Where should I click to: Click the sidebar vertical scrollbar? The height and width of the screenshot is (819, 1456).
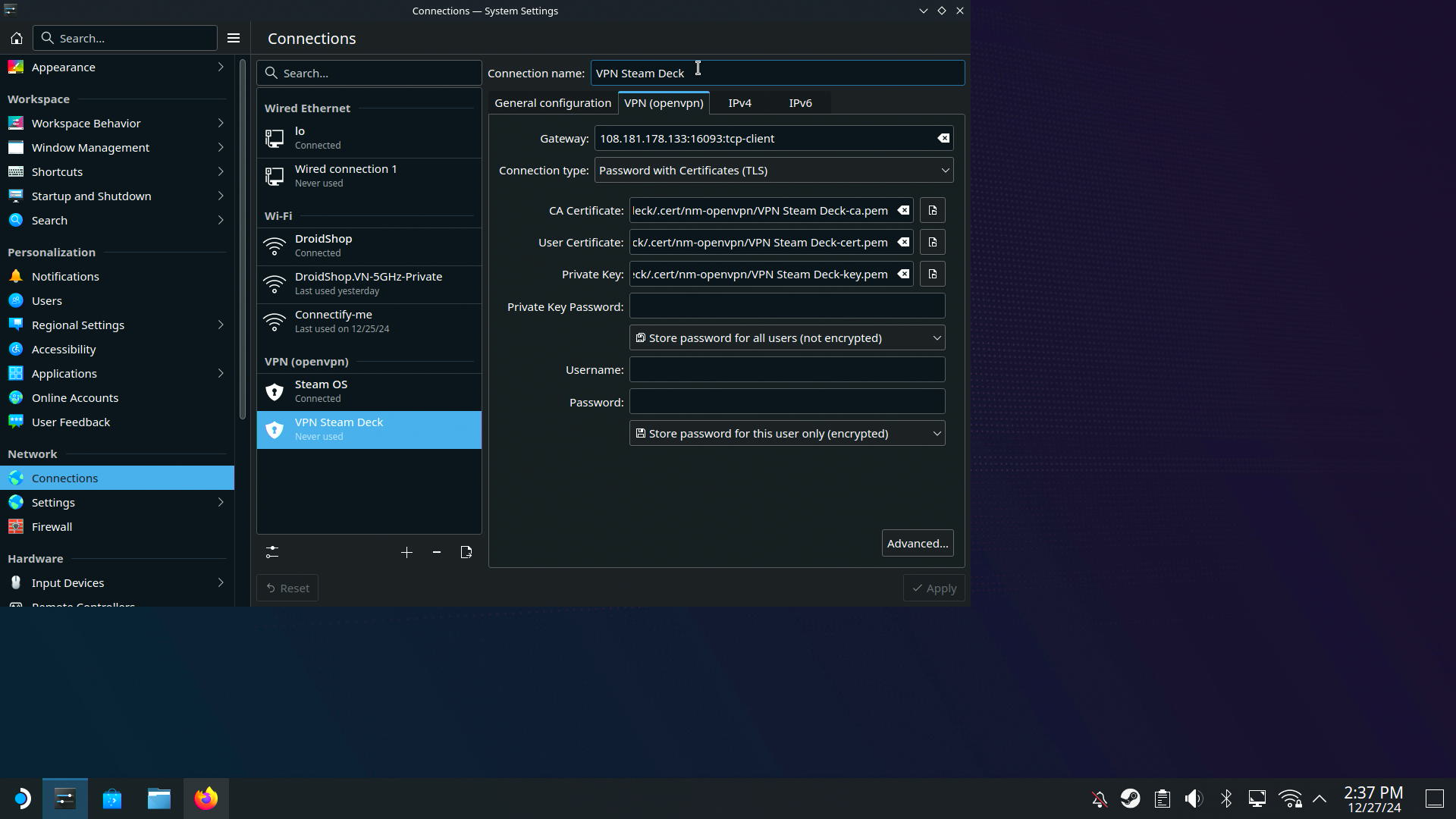243,239
